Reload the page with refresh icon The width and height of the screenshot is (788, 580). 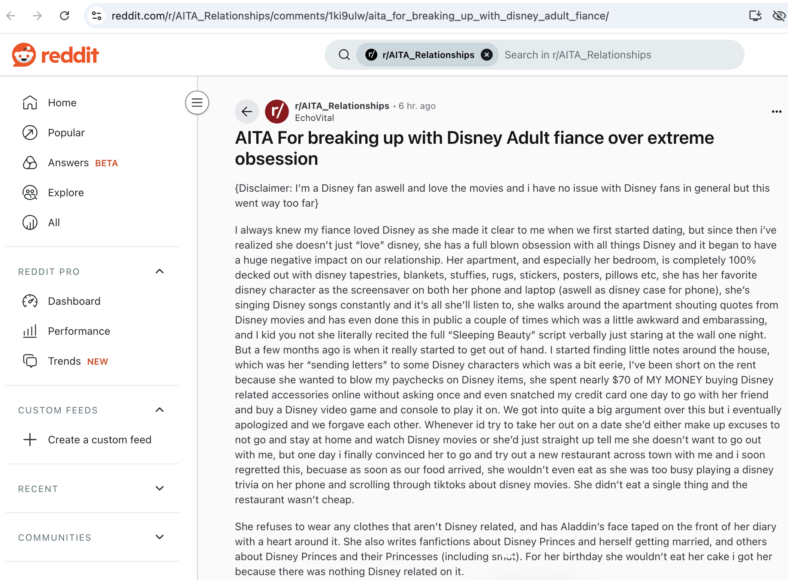pyautogui.click(x=64, y=16)
